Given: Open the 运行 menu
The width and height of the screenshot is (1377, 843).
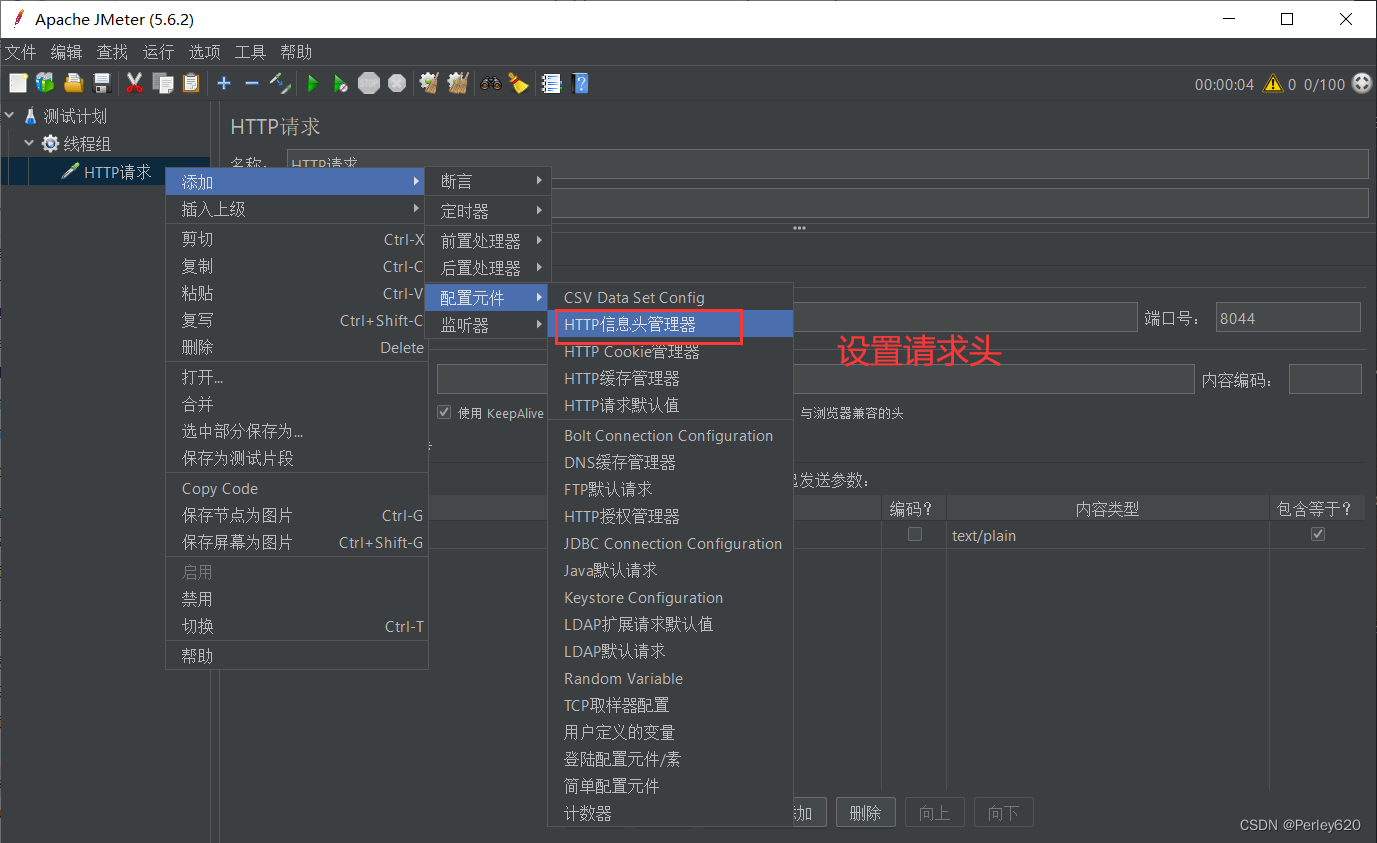Looking at the screenshot, I should (158, 52).
